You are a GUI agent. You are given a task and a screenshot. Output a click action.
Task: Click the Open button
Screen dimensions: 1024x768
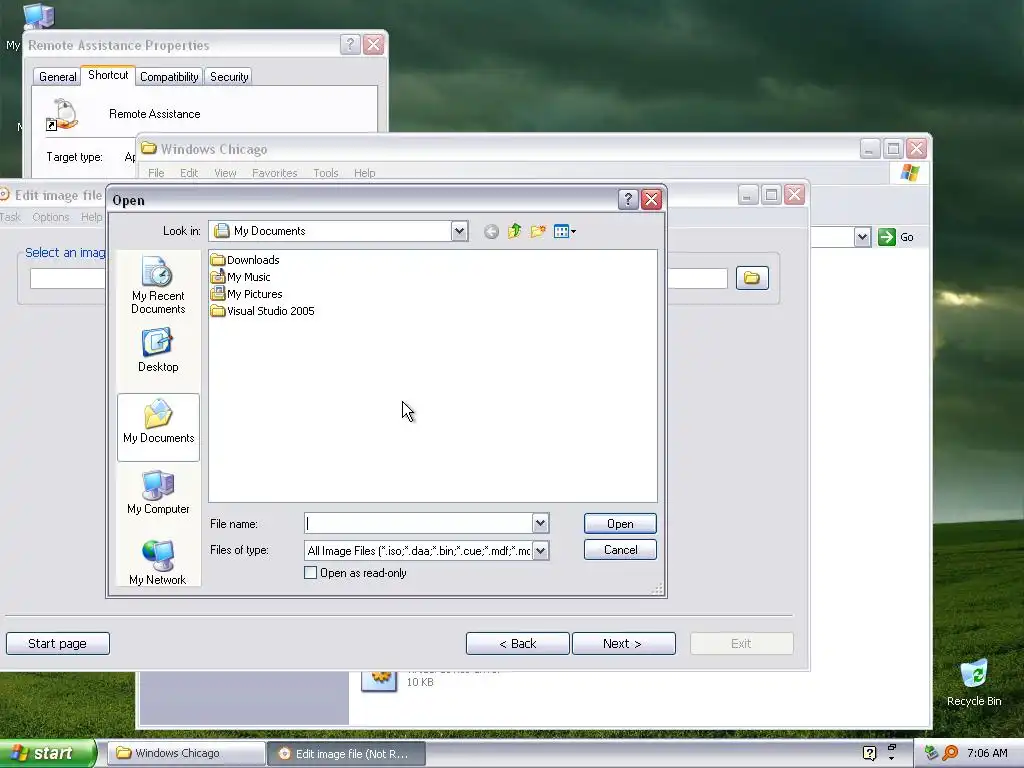(620, 524)
